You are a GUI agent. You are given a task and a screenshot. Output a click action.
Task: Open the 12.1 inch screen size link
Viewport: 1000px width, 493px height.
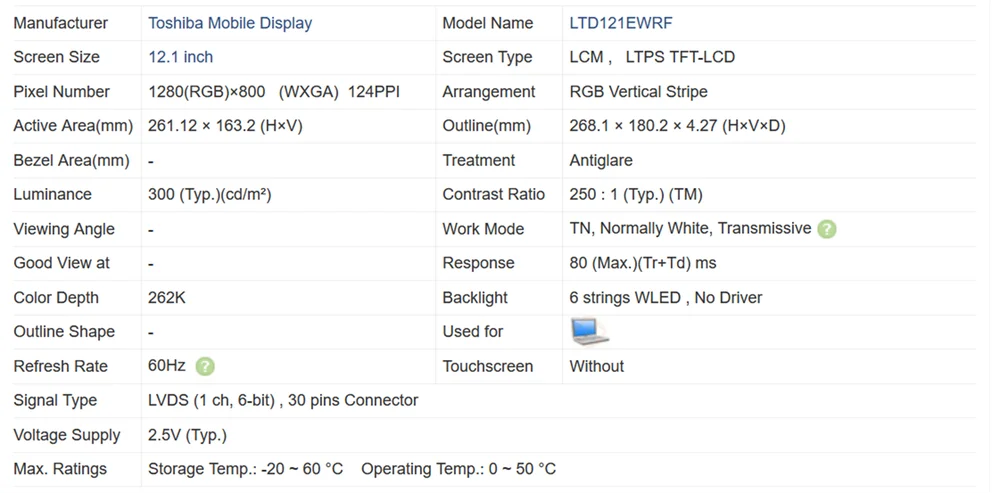180,57
